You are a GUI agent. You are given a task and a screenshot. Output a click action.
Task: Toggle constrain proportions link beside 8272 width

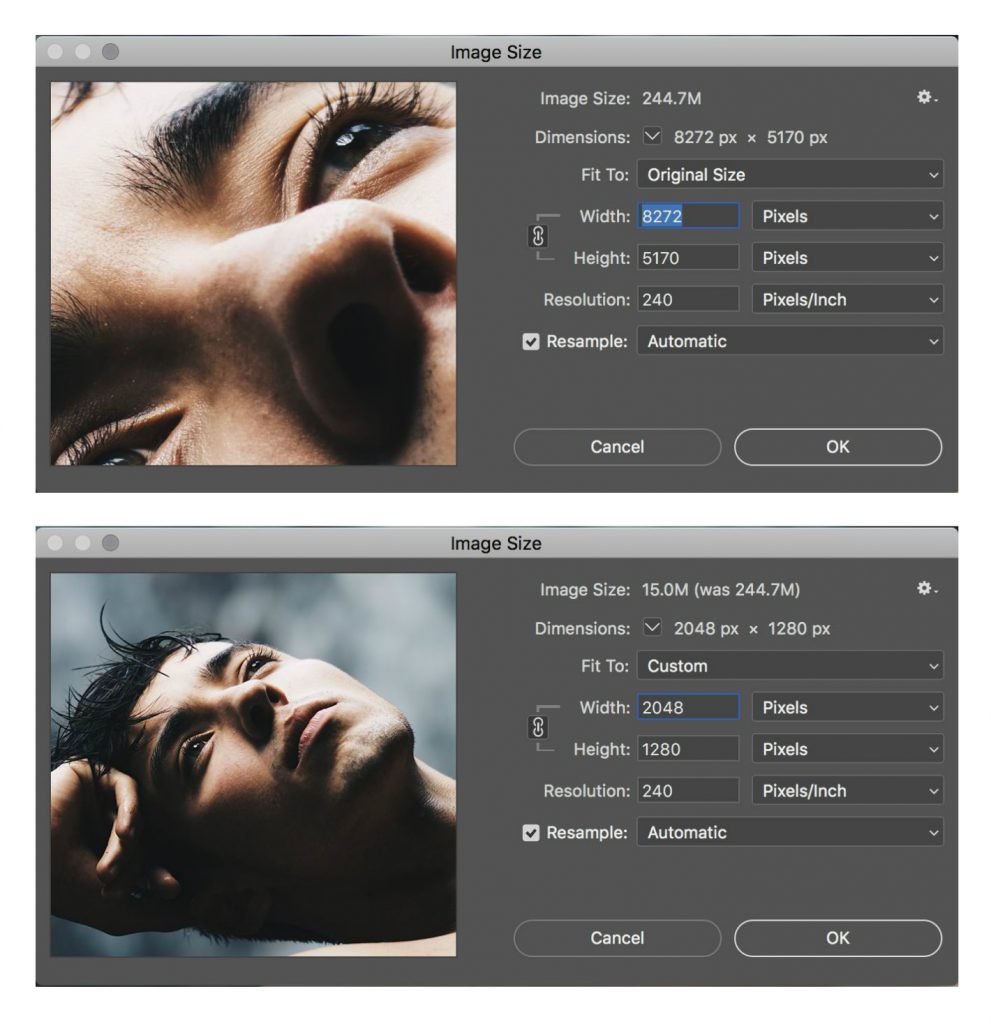click(537, 236)
